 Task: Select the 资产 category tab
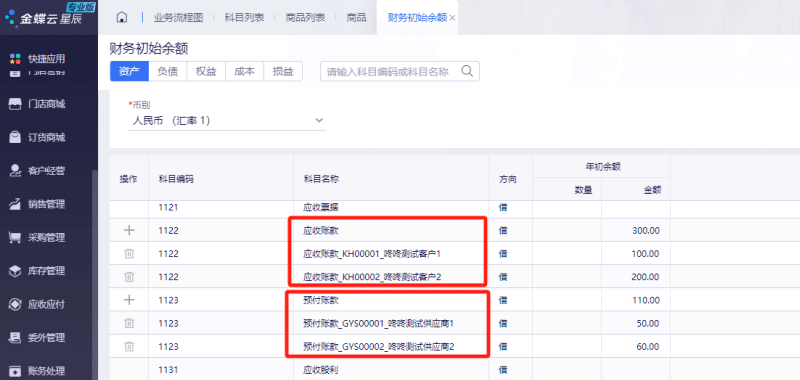[129, 71]
